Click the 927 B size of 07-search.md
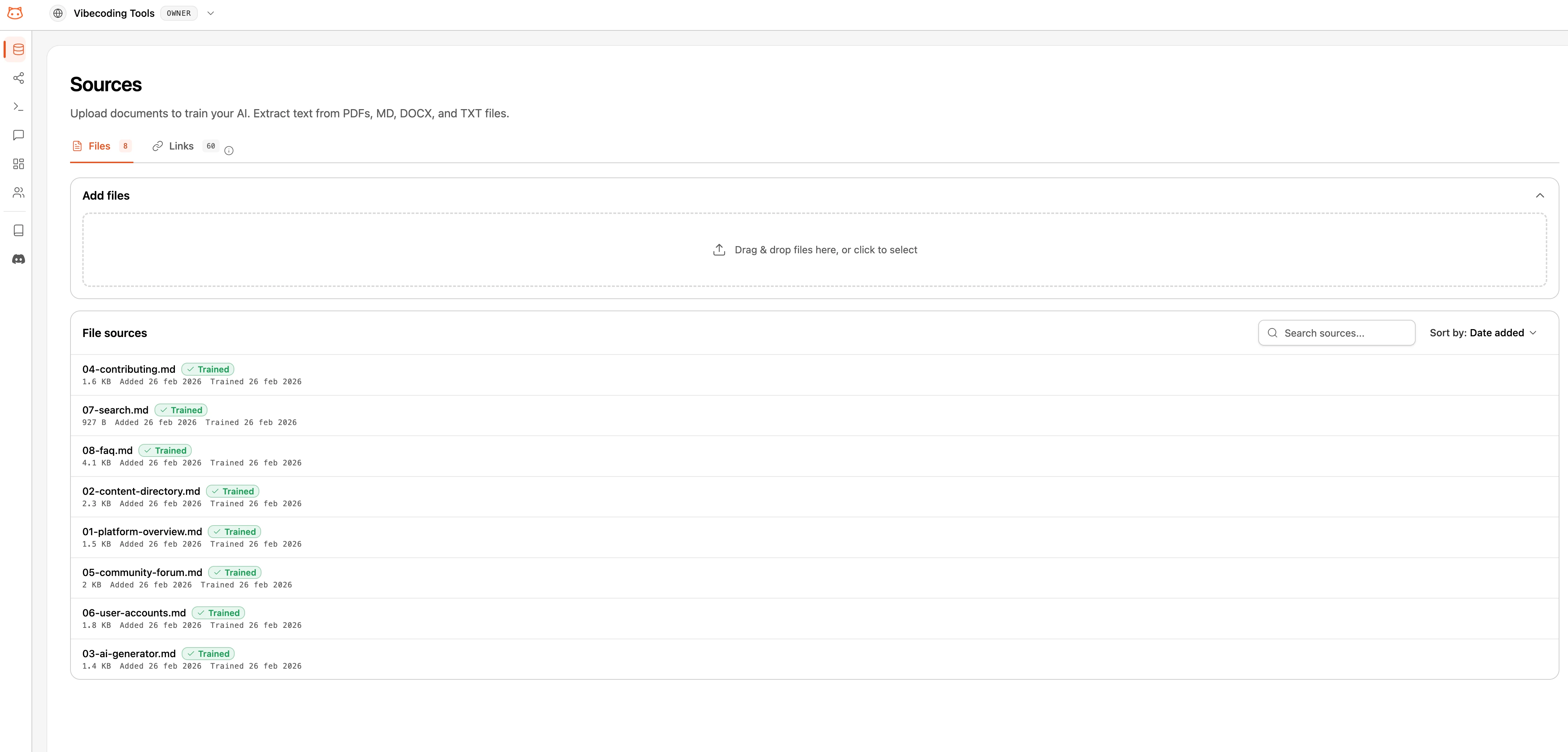 click(x=94, y=423)
